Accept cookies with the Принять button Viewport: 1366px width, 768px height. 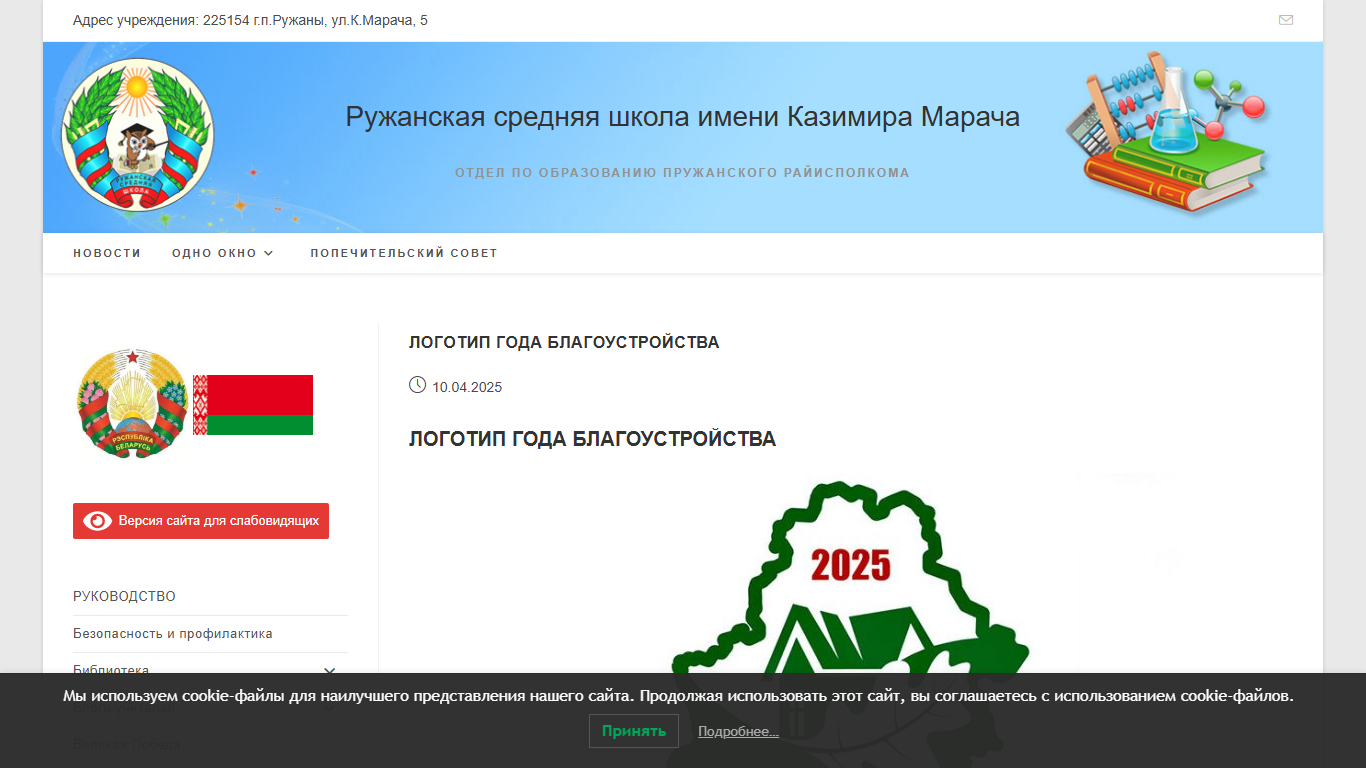(x=634, y=731)
